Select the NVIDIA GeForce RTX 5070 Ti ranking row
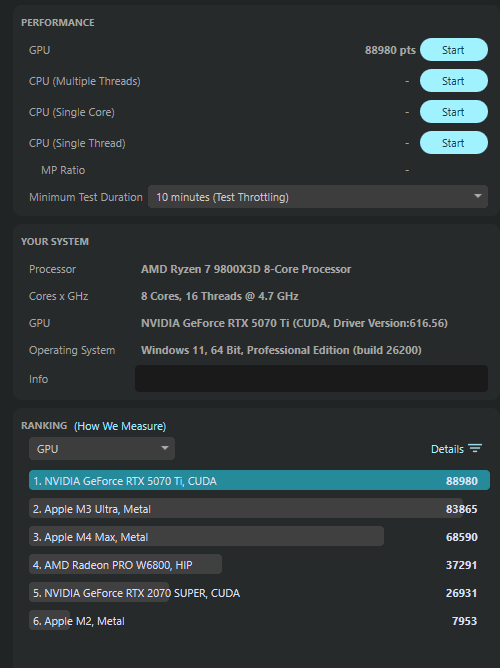 [259, 481]
